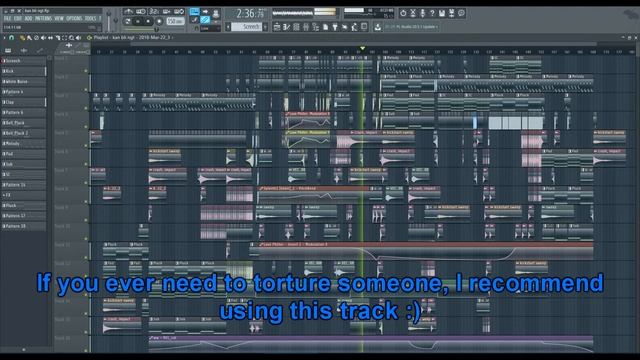Viewport: 640px width, 360px height.
Task: Open the channel rack icon
Action: pos(296,27)
